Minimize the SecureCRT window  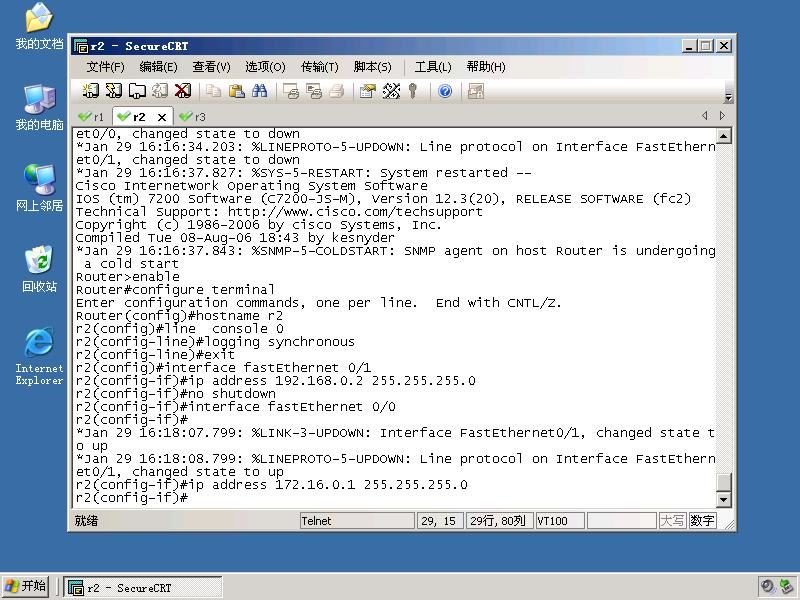click(690, 46)
